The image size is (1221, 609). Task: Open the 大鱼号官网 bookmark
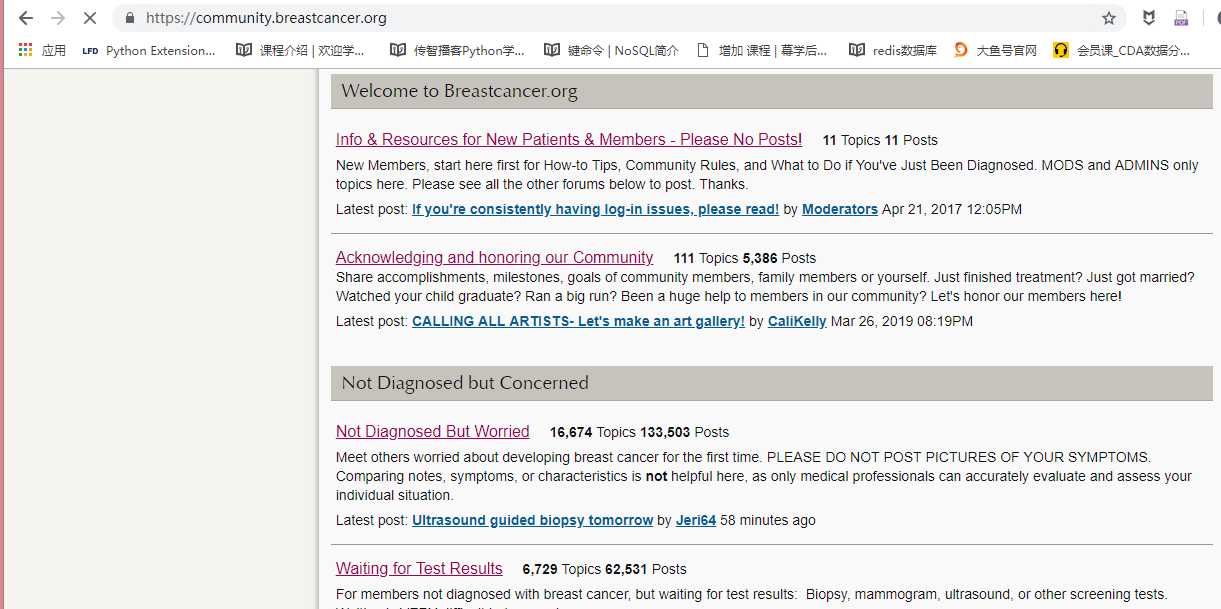click(995, 50)
